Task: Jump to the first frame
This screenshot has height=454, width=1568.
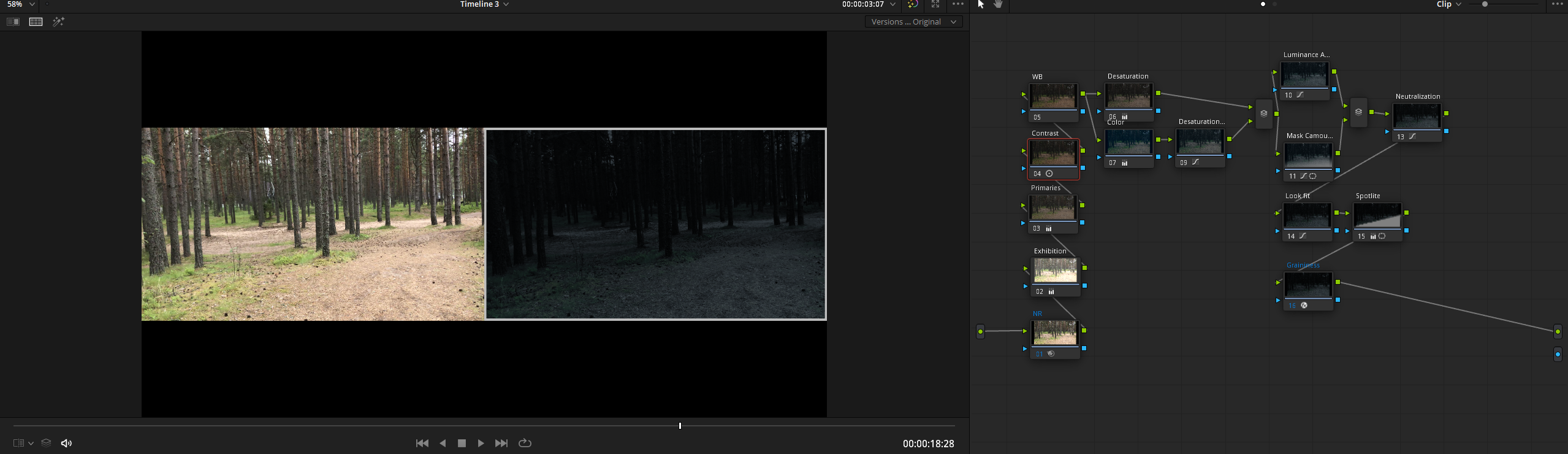Action: (422, 443)
